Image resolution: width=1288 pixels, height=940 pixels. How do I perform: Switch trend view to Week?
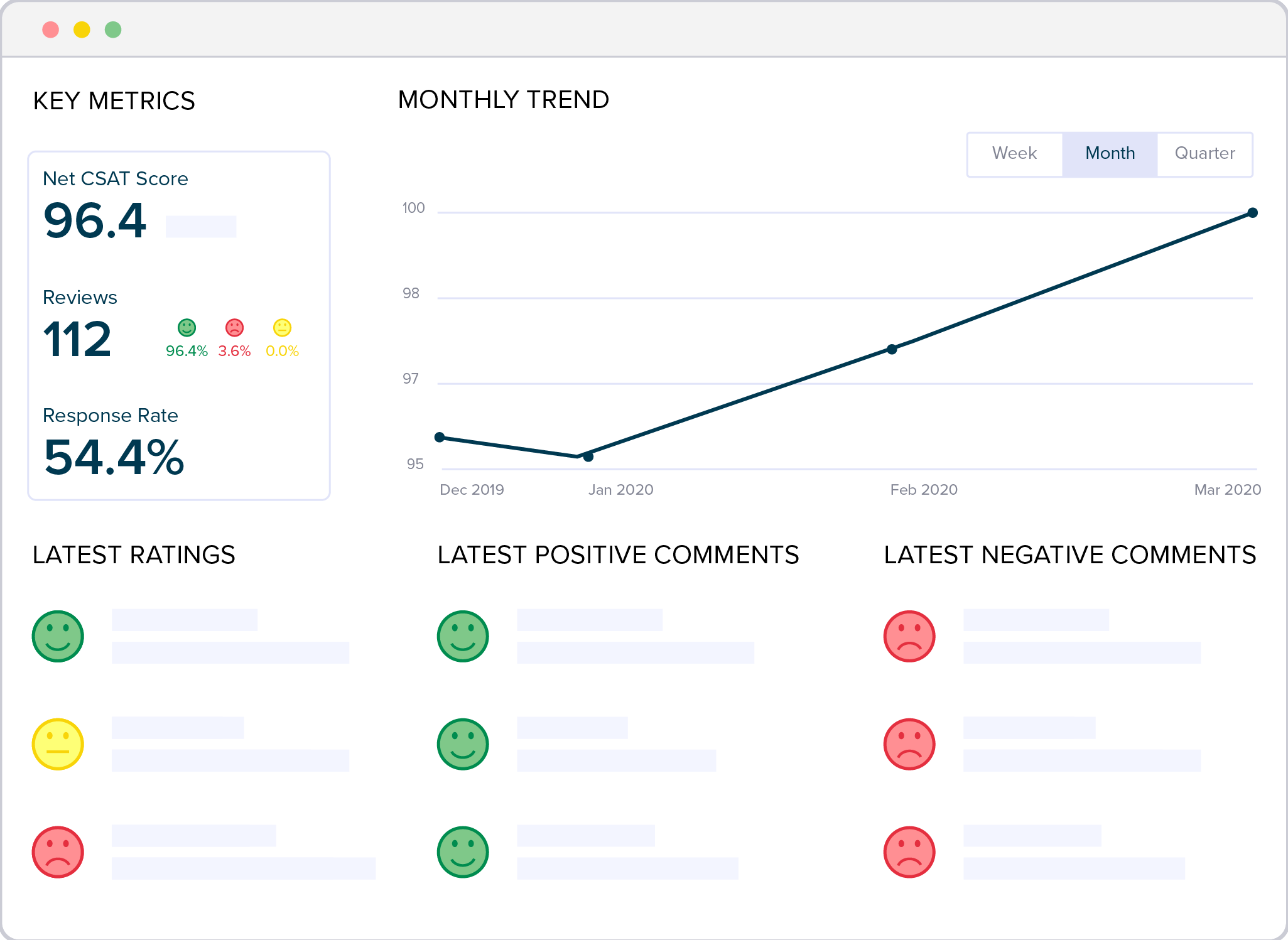(x=1014, y=154)
